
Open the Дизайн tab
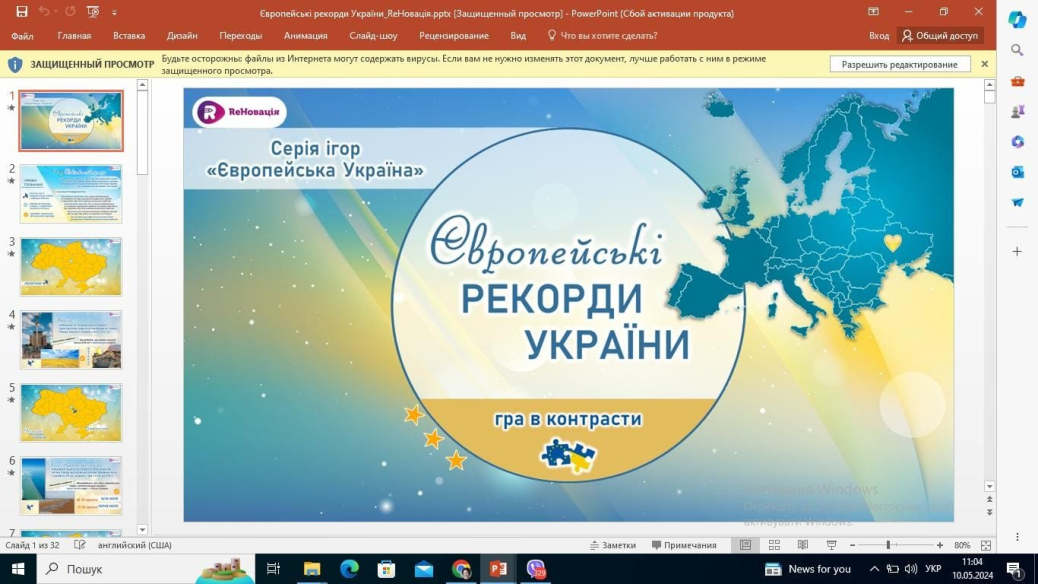click(x=182, y=36)
